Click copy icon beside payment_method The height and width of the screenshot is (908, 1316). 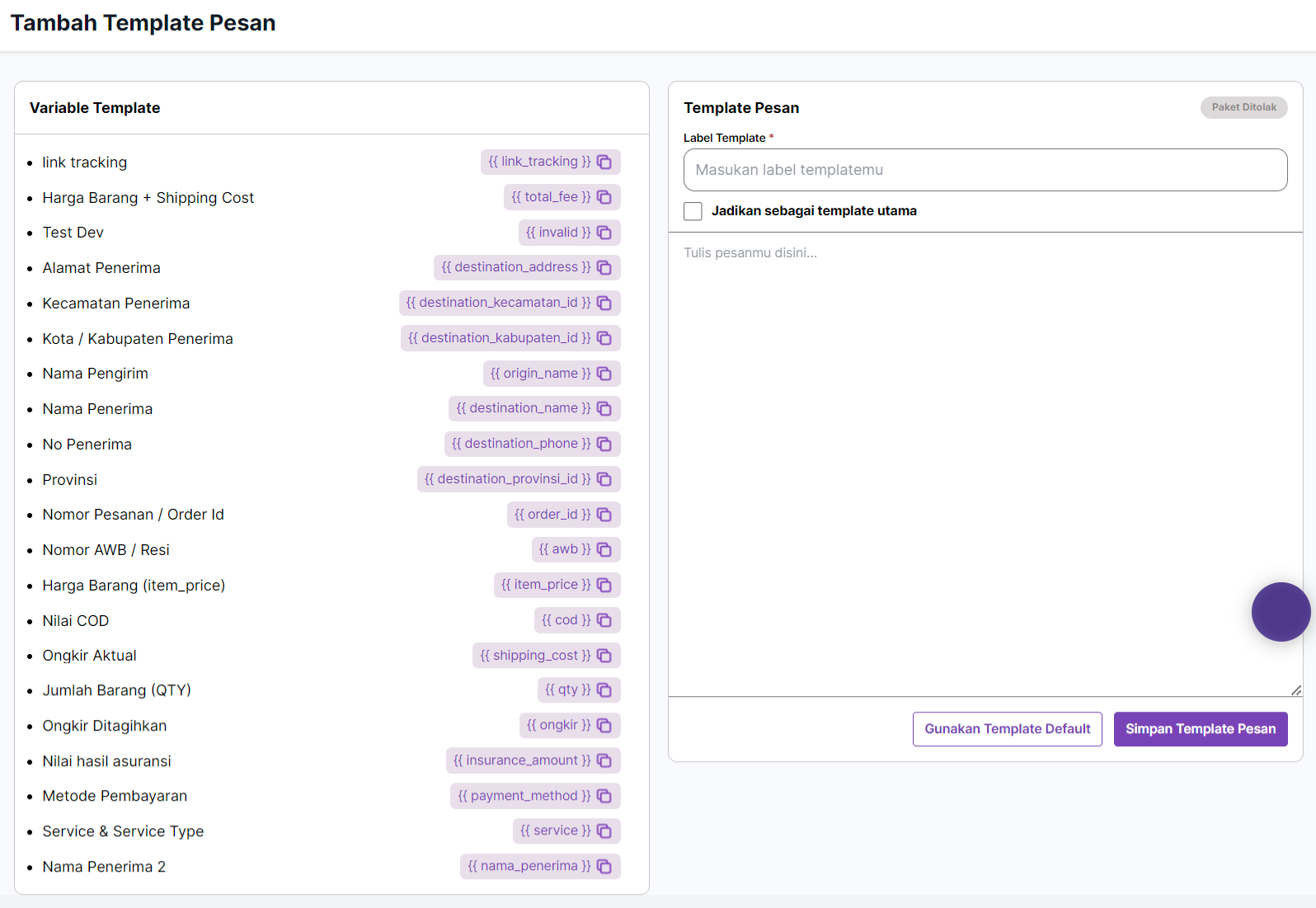(604, 796)
